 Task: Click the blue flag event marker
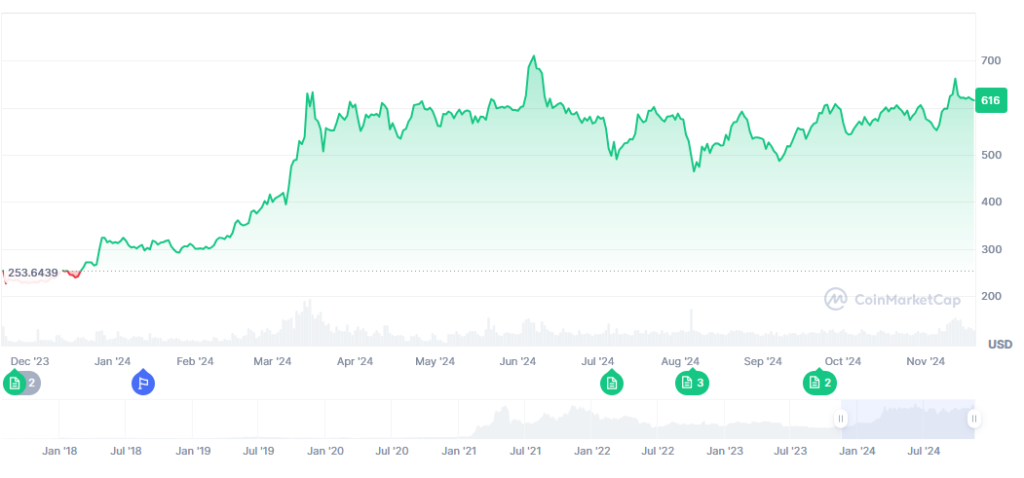[143, 382]
